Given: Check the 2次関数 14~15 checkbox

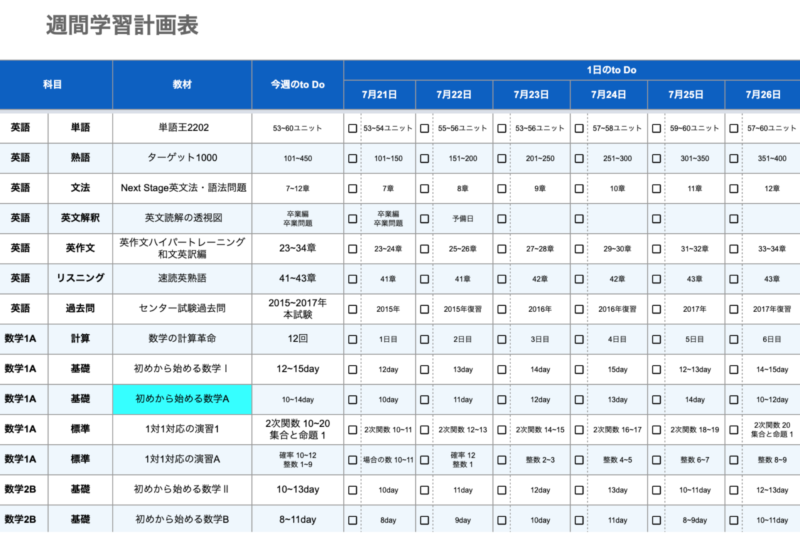Looking at the screenshot, I should [x=502, y=430].
